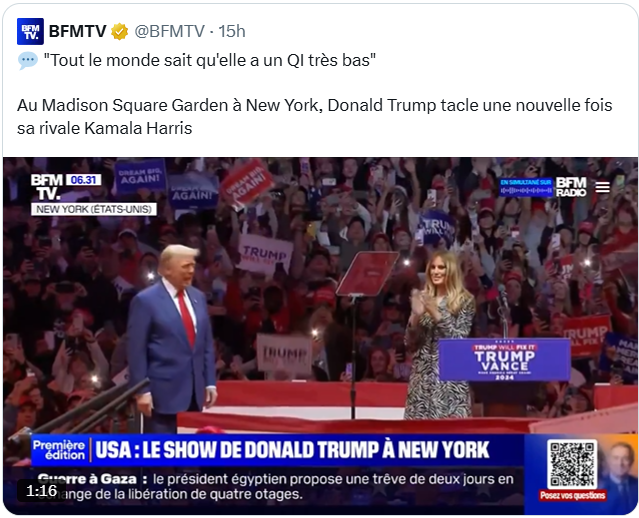Screen dimensions: 639x518
Task: Click the gold verified badge
Action: point(119,31)
